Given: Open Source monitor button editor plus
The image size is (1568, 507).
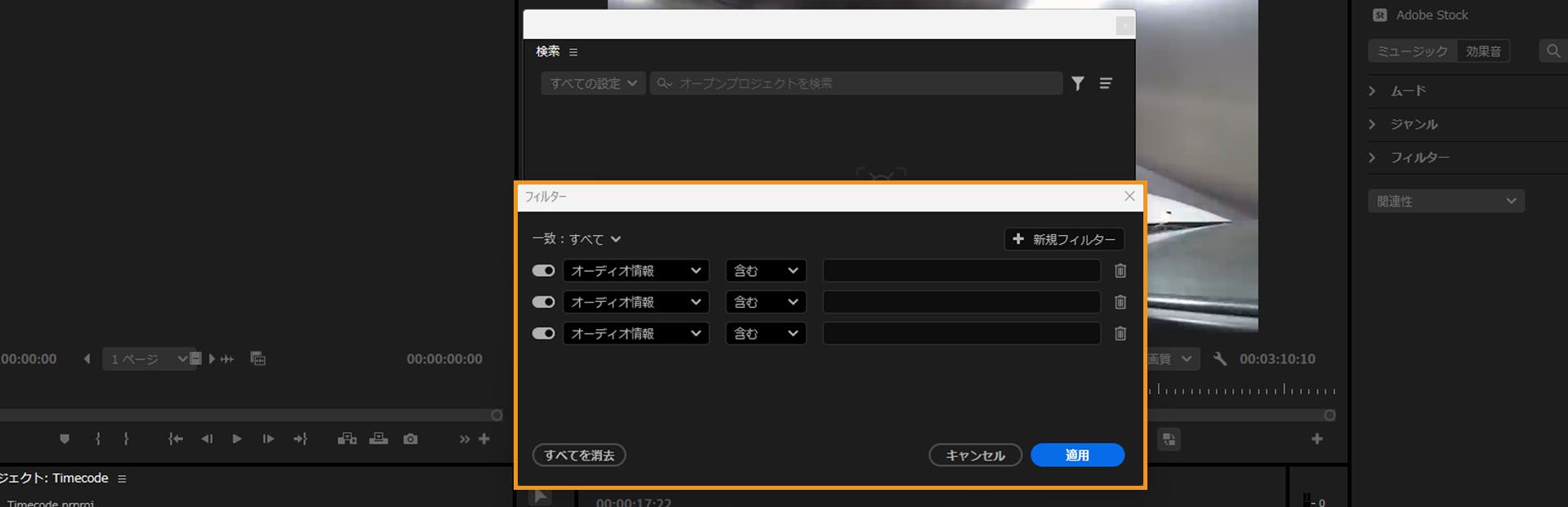Looking at the screenshot, I should click(484, 439).
